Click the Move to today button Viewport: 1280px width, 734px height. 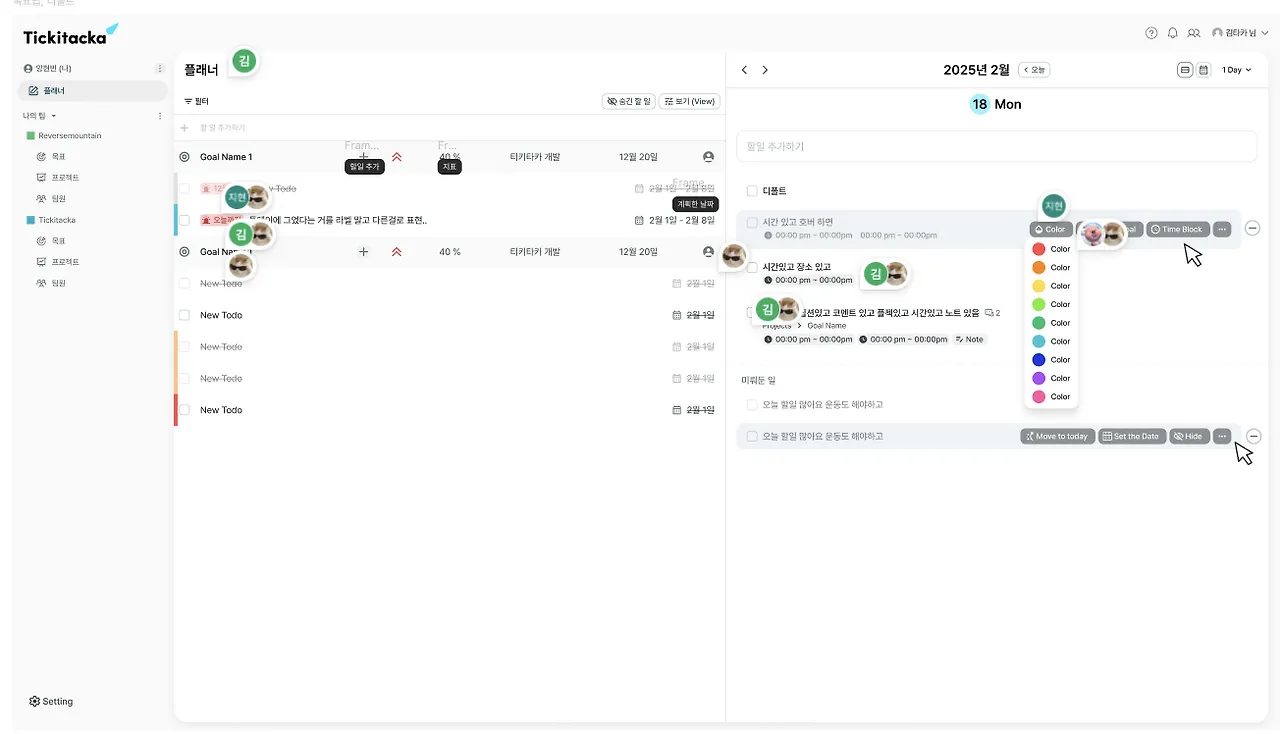1056,436
